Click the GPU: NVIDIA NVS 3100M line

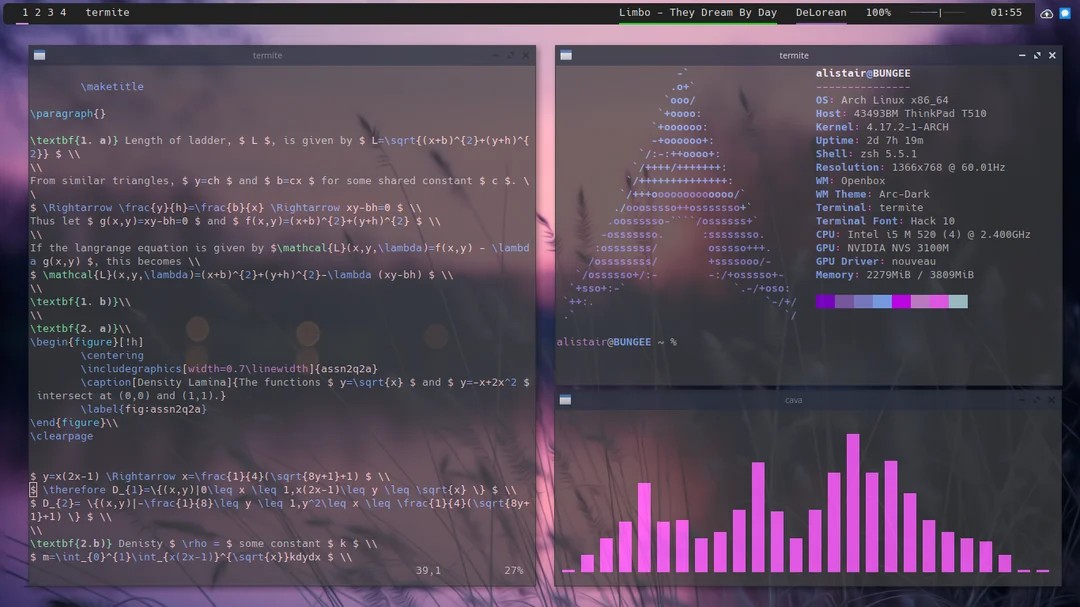882,248
